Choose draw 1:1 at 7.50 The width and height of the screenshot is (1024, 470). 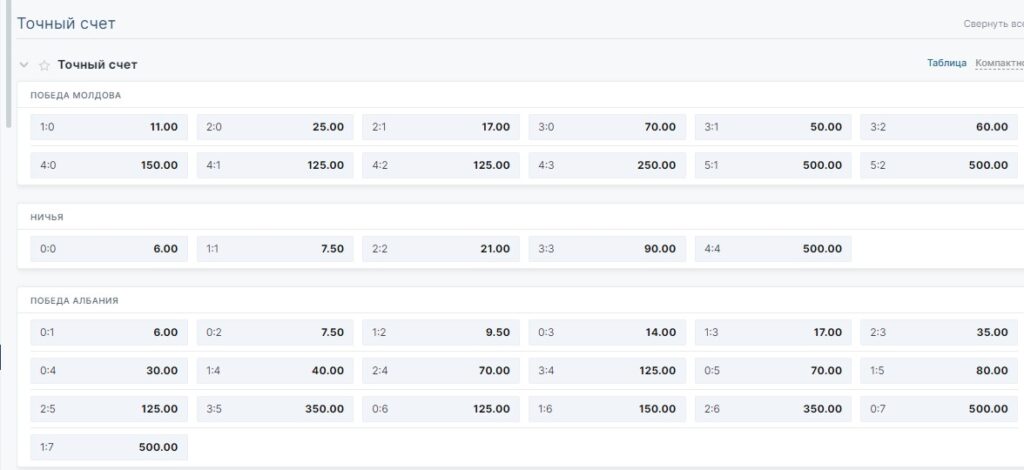(x=275, y=249)
